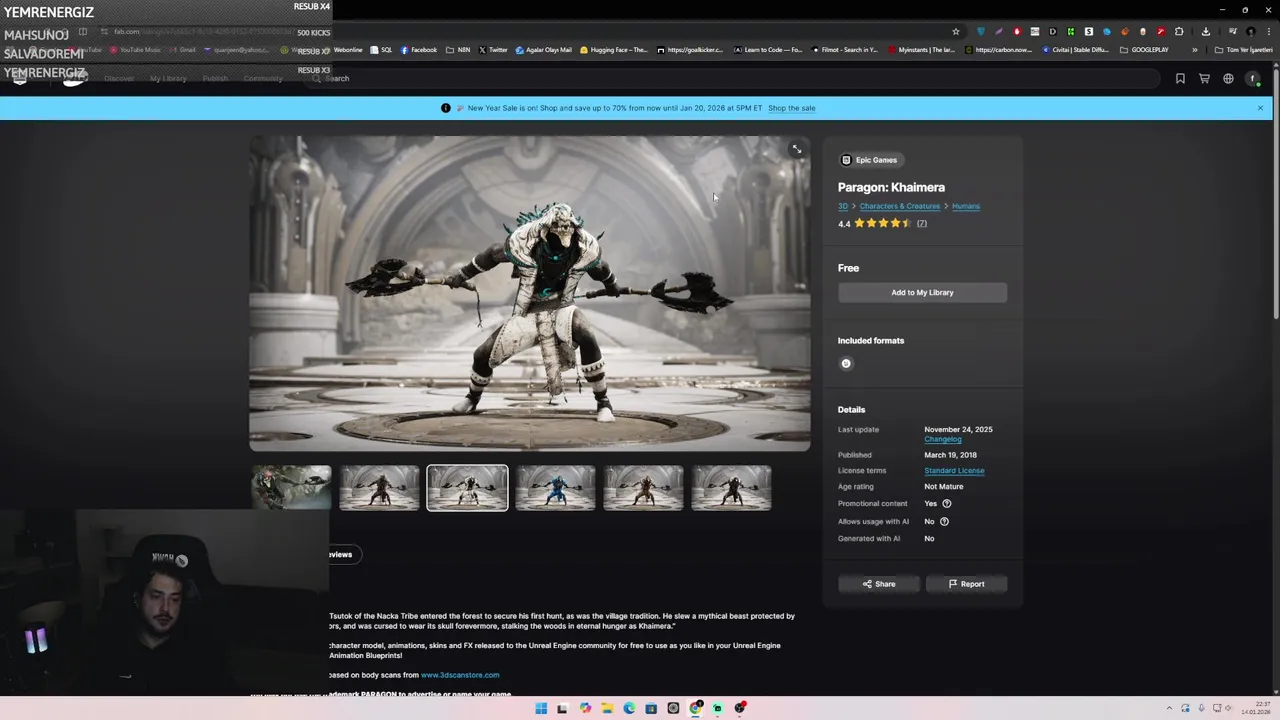Go to Characters & Creatures breadcrumb
The image size is (1280, 720).
[900, 206]
